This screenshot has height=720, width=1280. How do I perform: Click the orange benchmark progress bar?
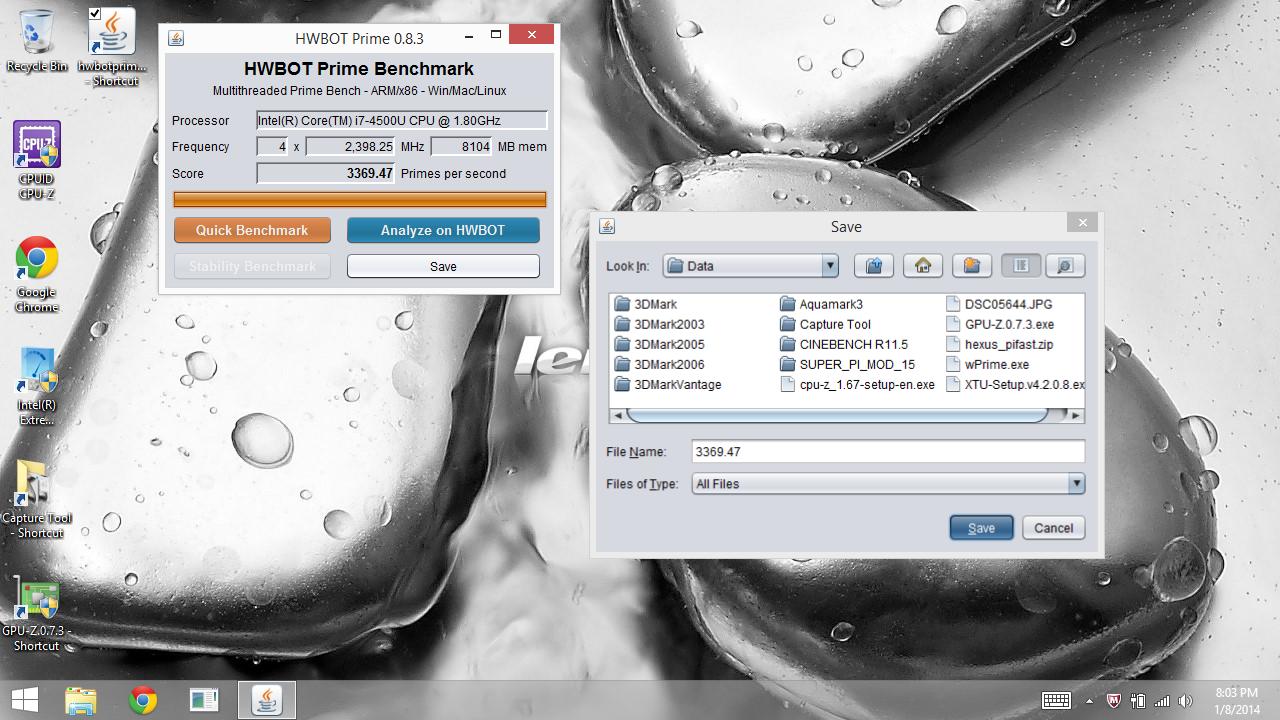[360, 199]
